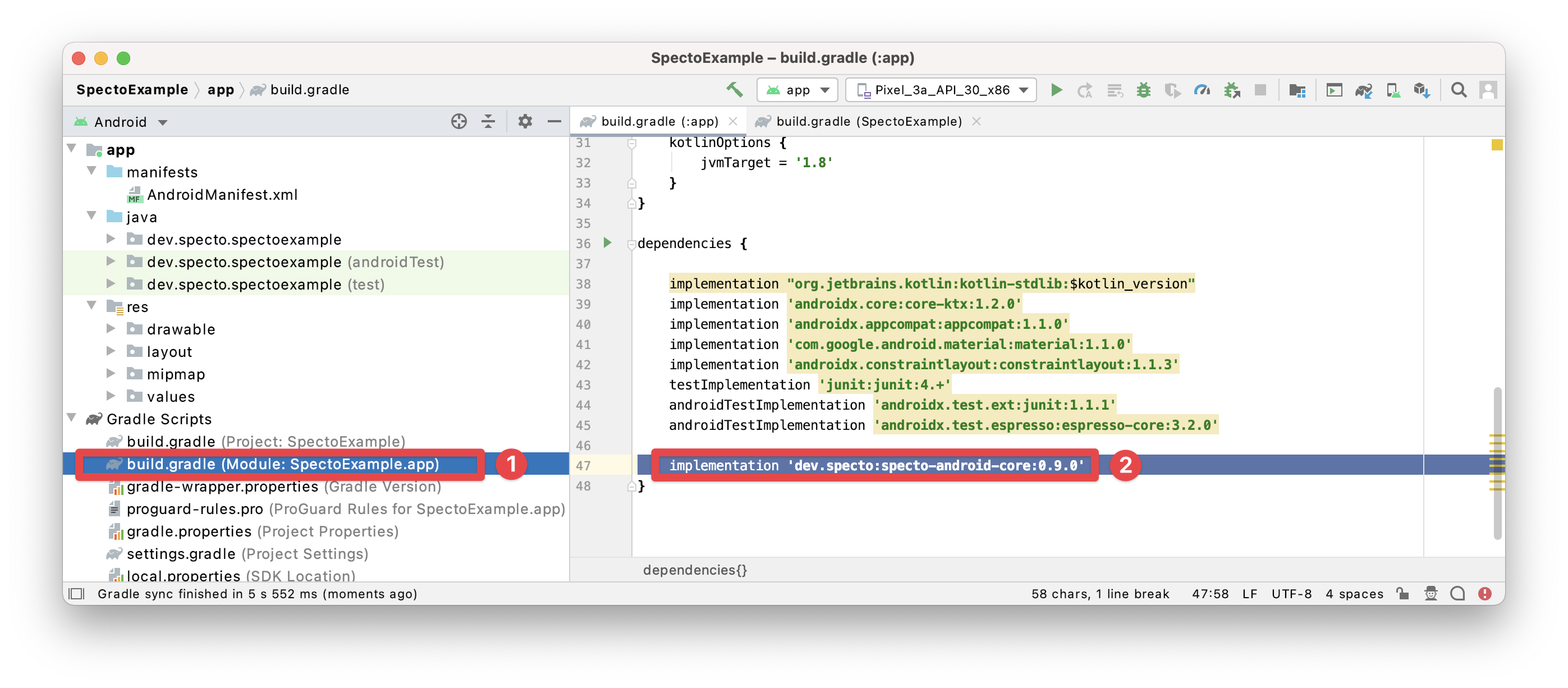Expand the layout folder
Screen dimensions: 1568x688
(111, 351)
